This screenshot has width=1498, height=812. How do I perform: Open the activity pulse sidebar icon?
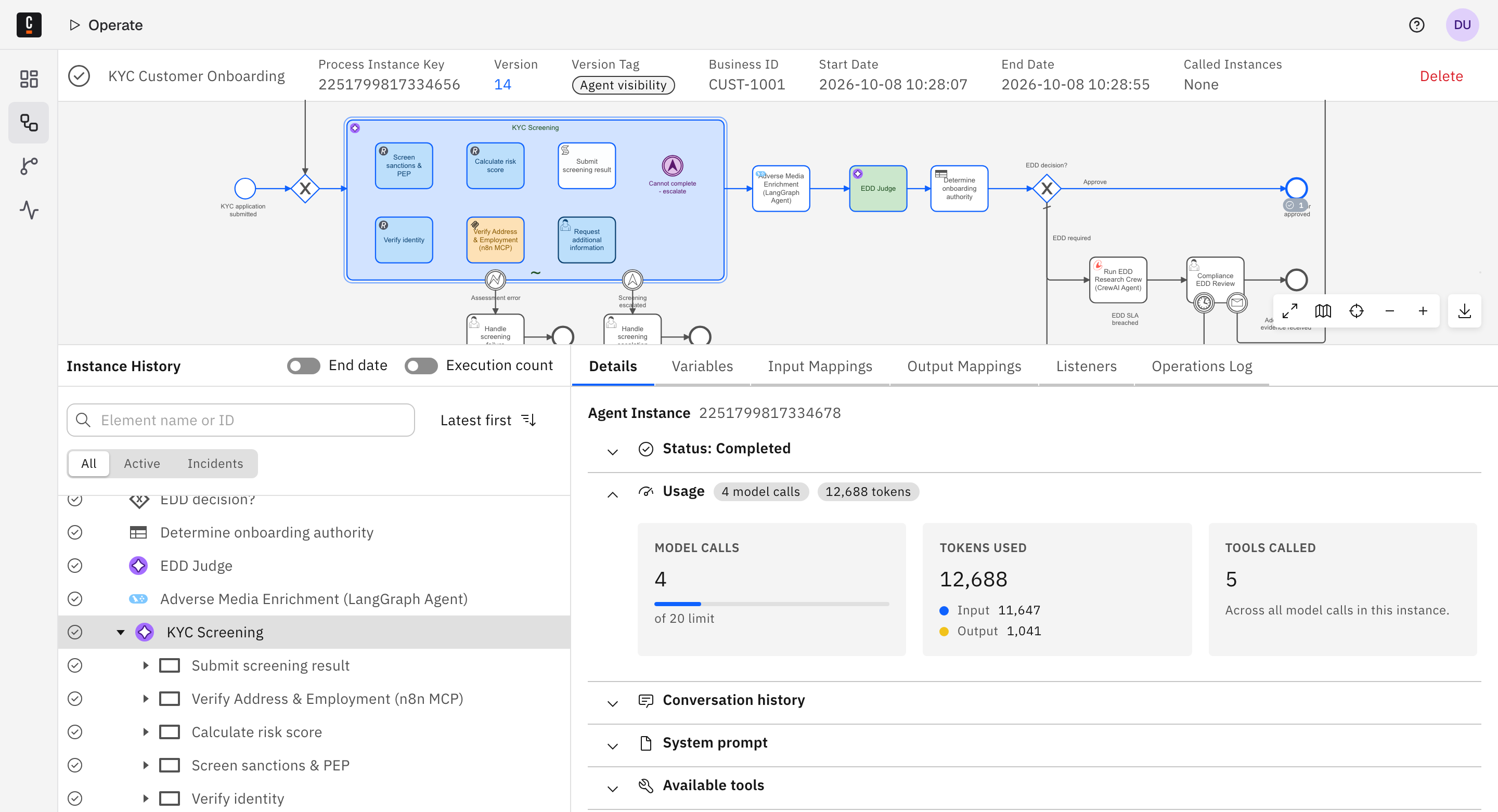click(29, 210)
